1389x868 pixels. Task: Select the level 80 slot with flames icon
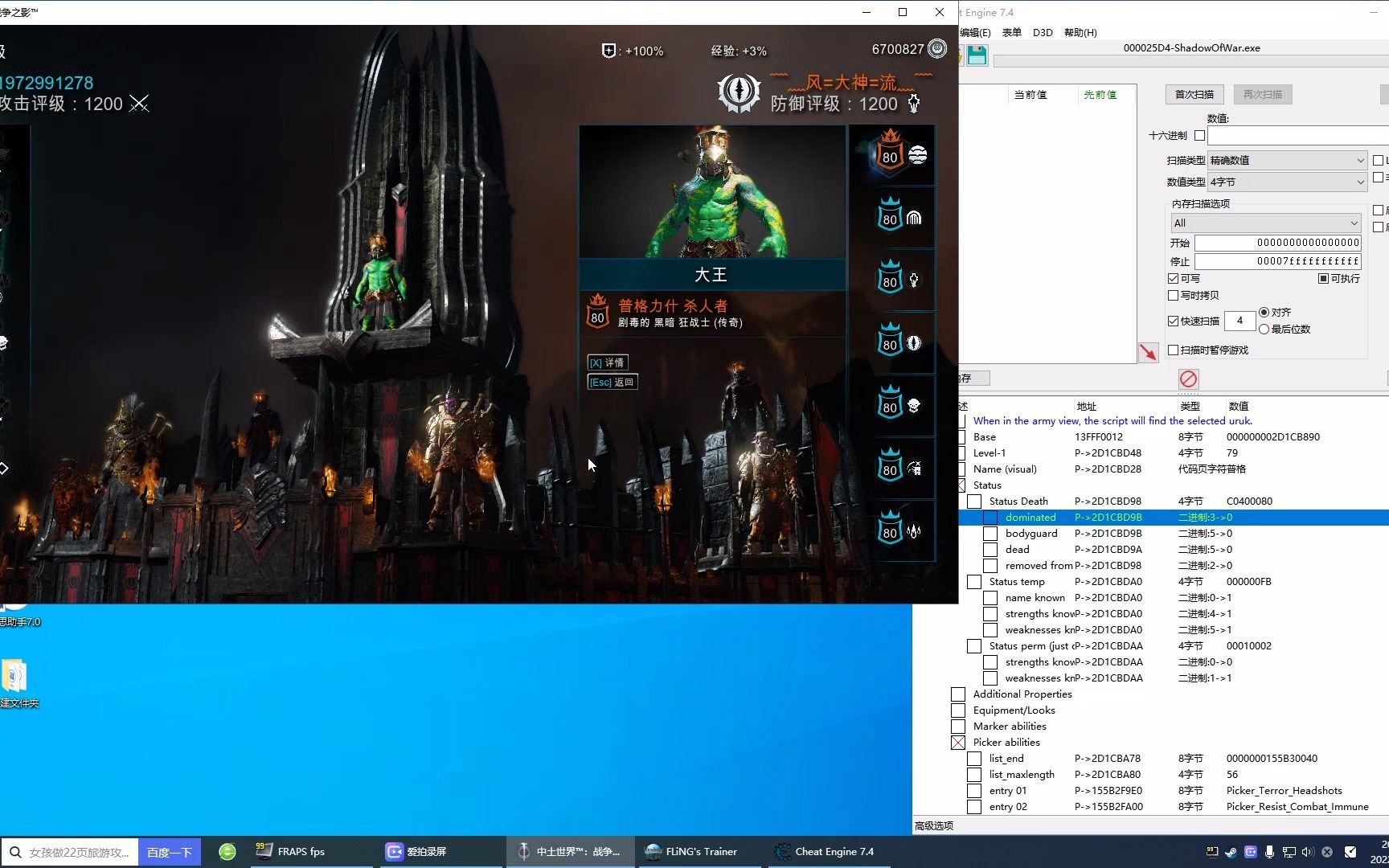(x=892, y=531)
